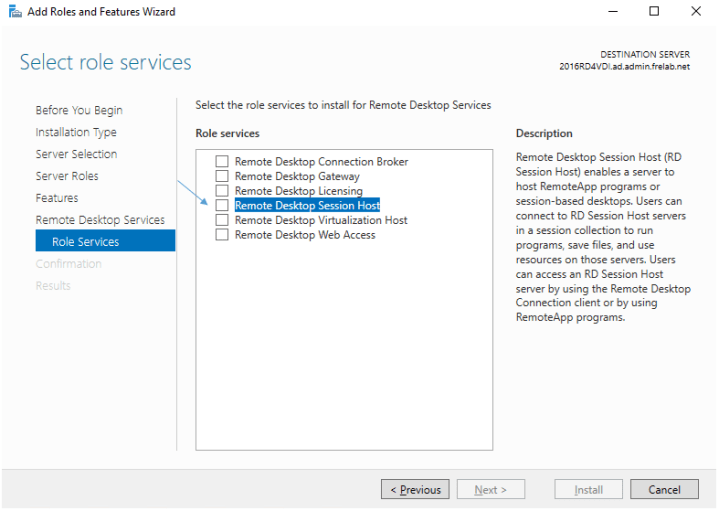Close the Add Roles and Features Wizard
The height and width of the screenshot is (511, 719).
click(x=696, y=11)
